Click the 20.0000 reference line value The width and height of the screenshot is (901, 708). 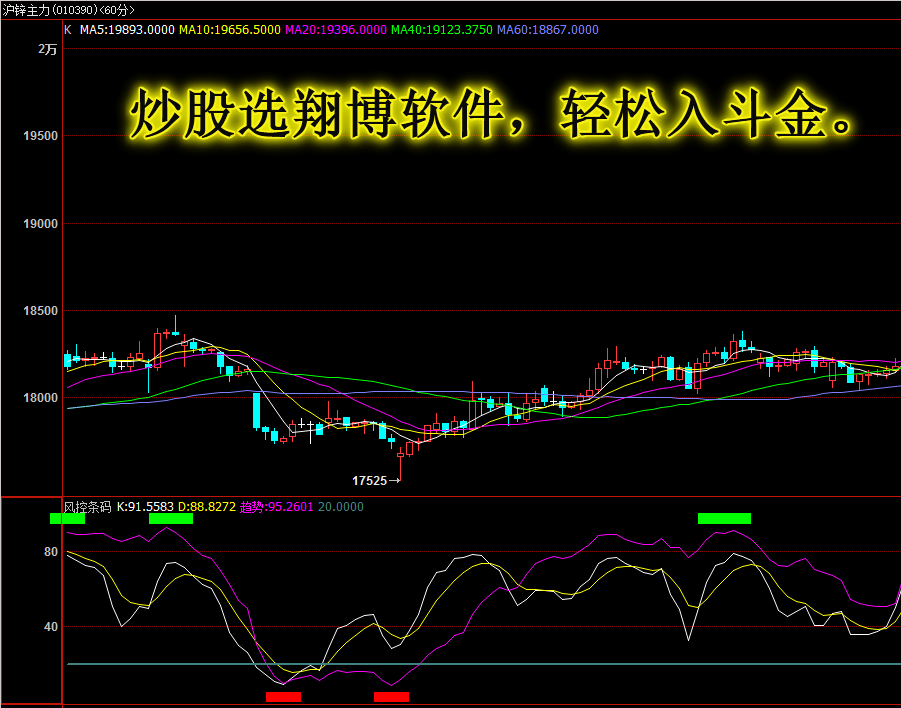click(341, 507)
